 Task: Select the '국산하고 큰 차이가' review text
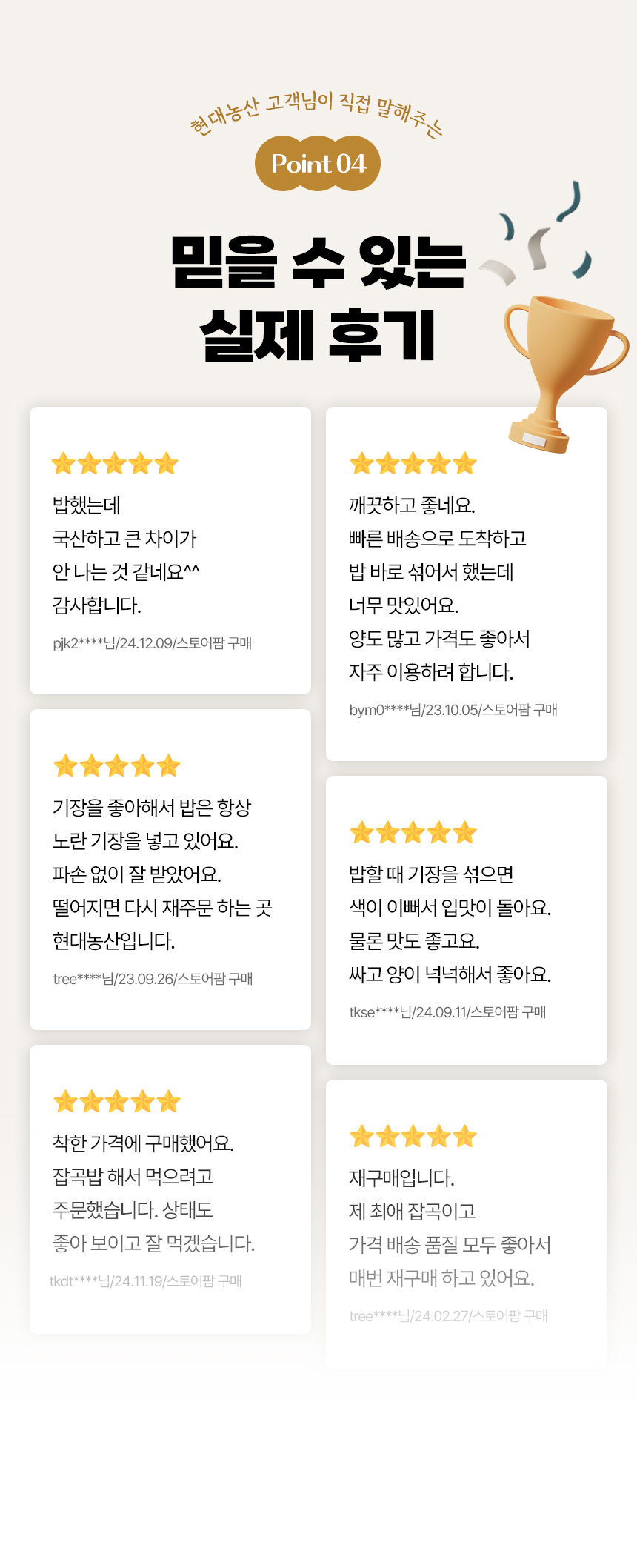(x=124, y=539)
